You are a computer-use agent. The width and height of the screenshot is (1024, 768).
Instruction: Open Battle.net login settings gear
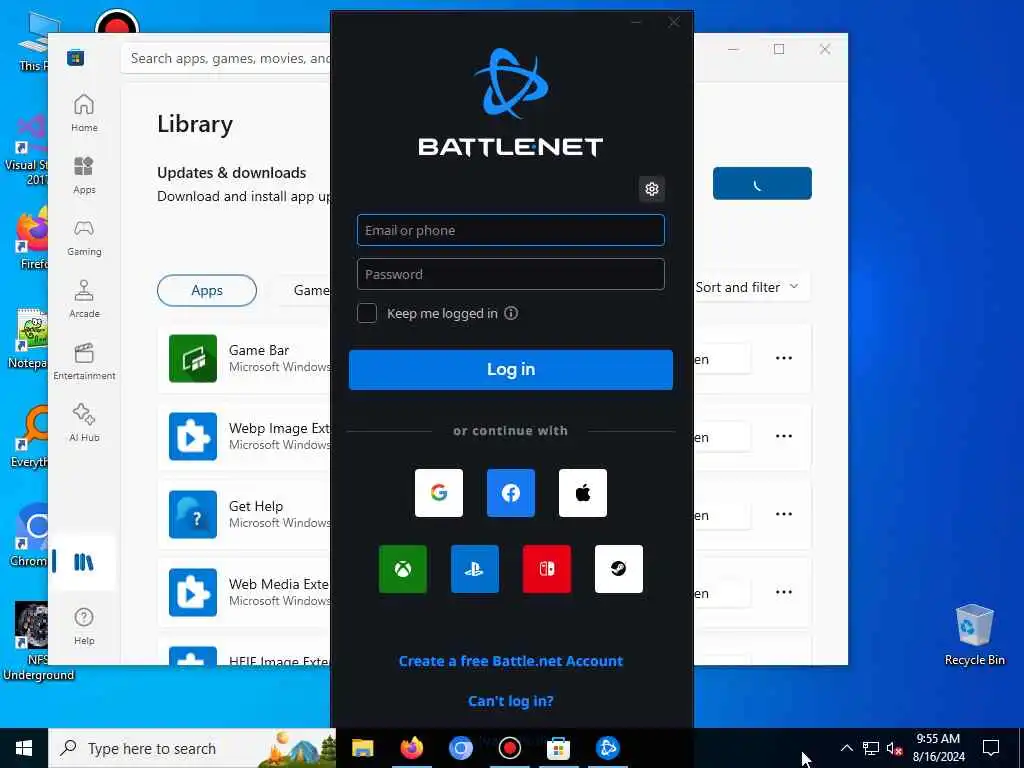651,189
